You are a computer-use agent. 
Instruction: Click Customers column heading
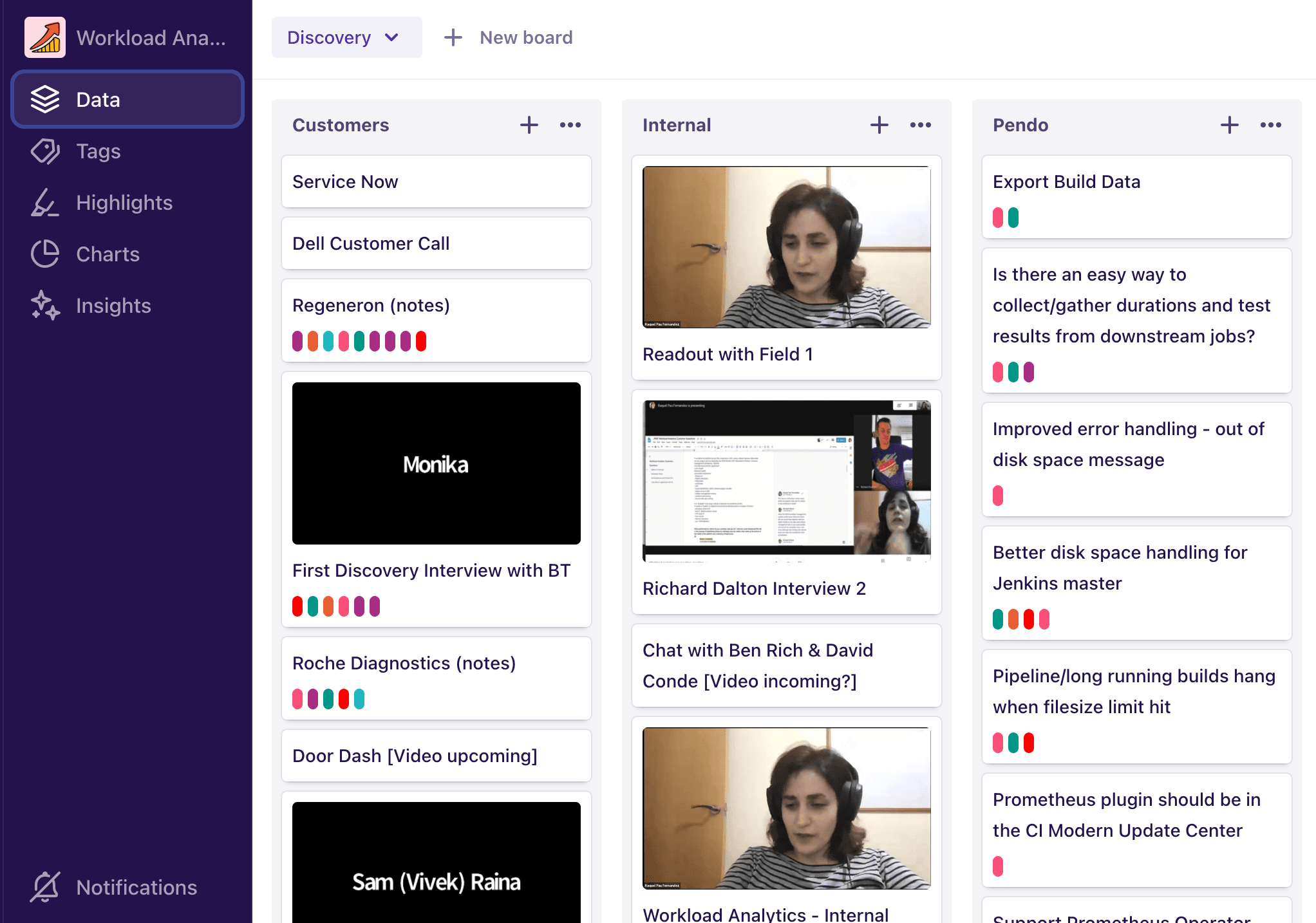pyautogui.click(x=341, y=125)
